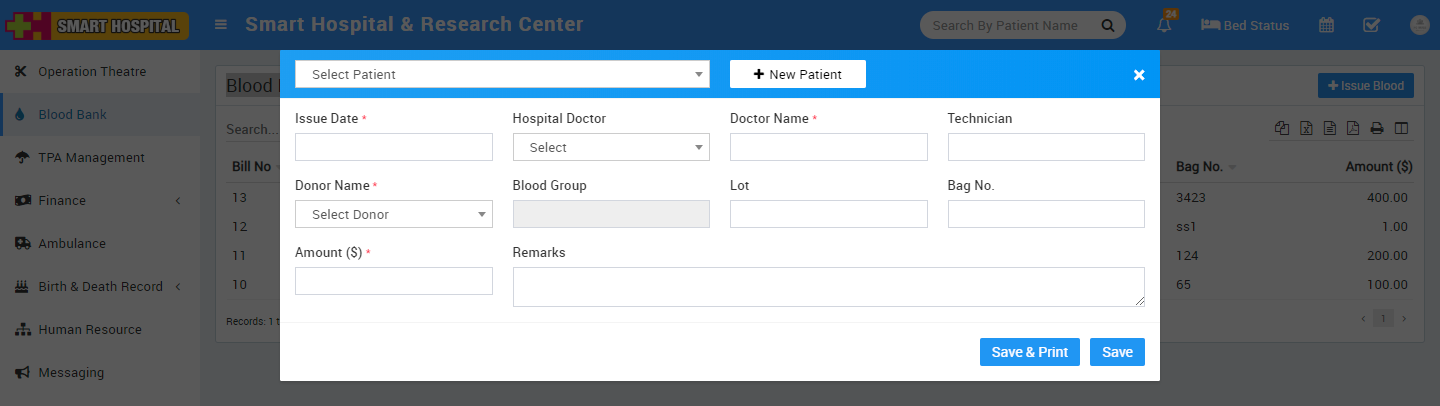The width and height of the screenshot is (1440, 406).
Task: Open the calendar icon in header
Action: [x=1326, y=26]
